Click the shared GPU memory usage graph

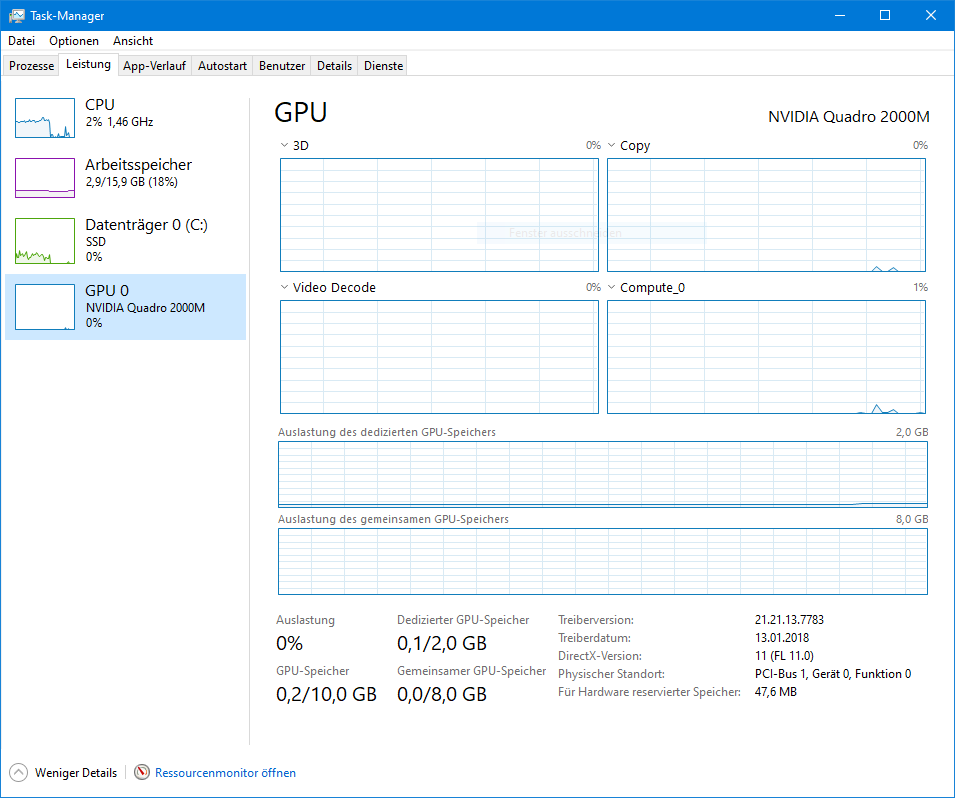(x=602, y=561)
